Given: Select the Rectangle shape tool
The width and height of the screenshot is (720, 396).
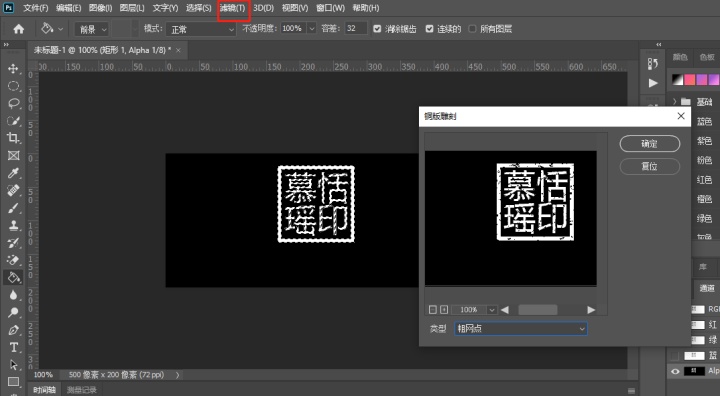Looking at the screenshot, I should (13, 382).
